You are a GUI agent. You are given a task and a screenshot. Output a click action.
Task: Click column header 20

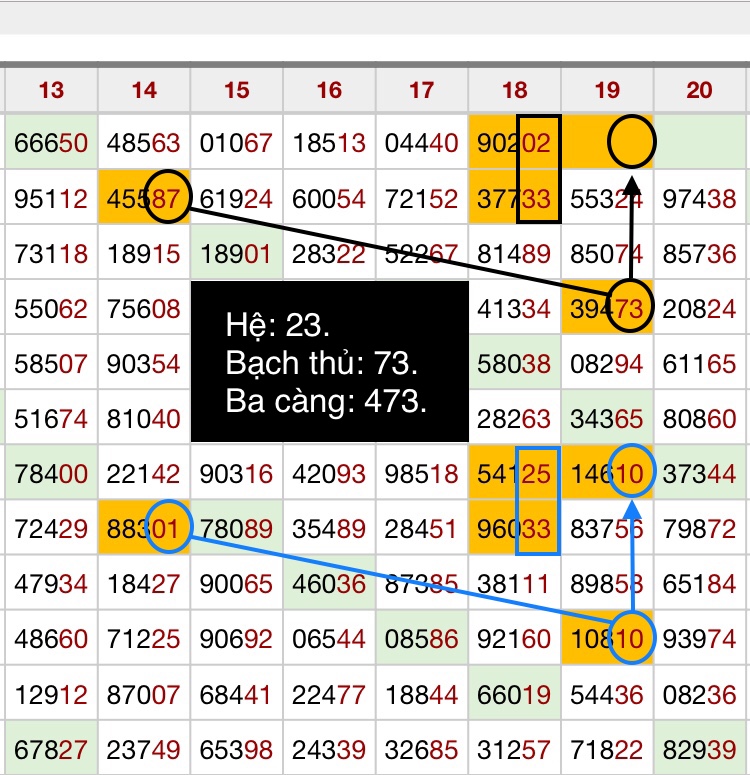[700, 90]
